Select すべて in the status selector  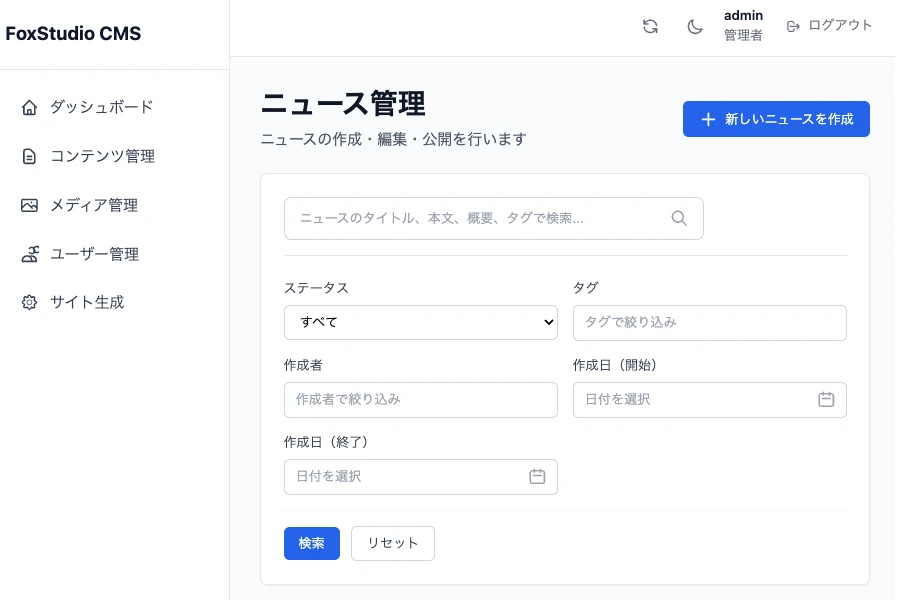pos(420,322)
